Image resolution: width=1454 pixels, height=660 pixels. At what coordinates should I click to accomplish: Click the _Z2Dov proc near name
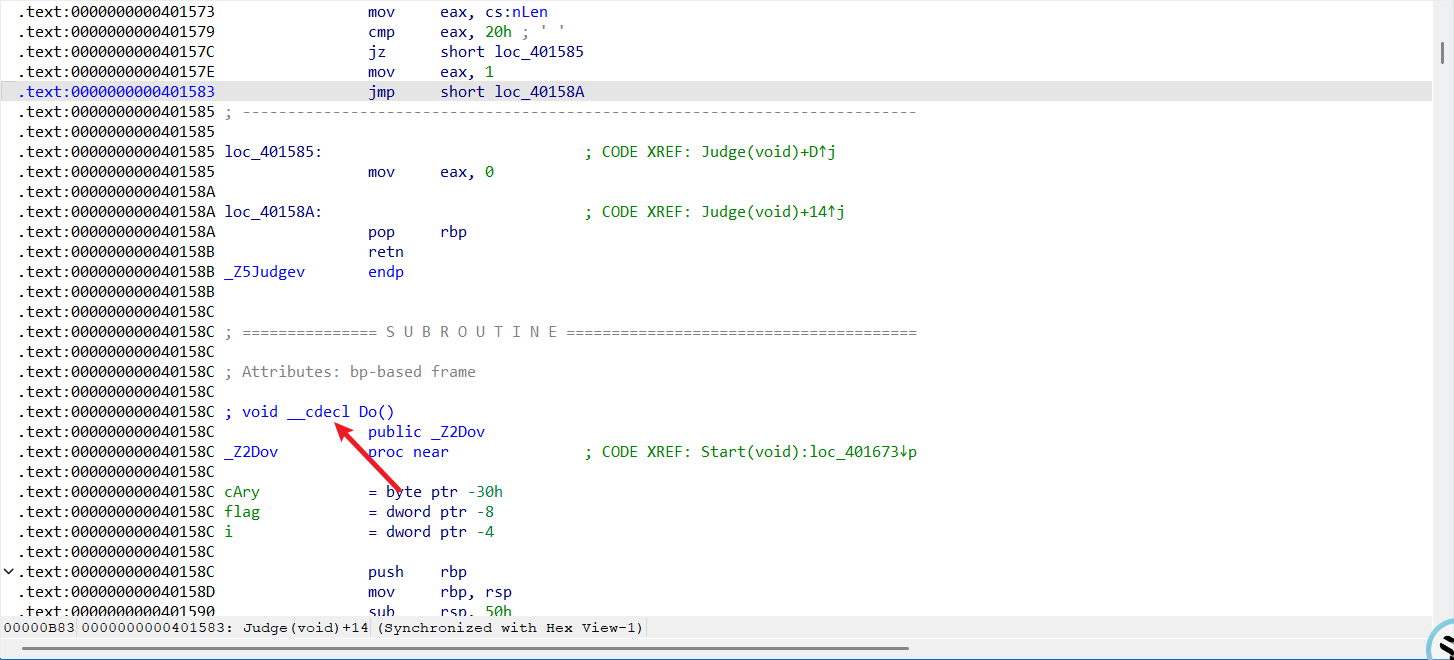(251, 452)
